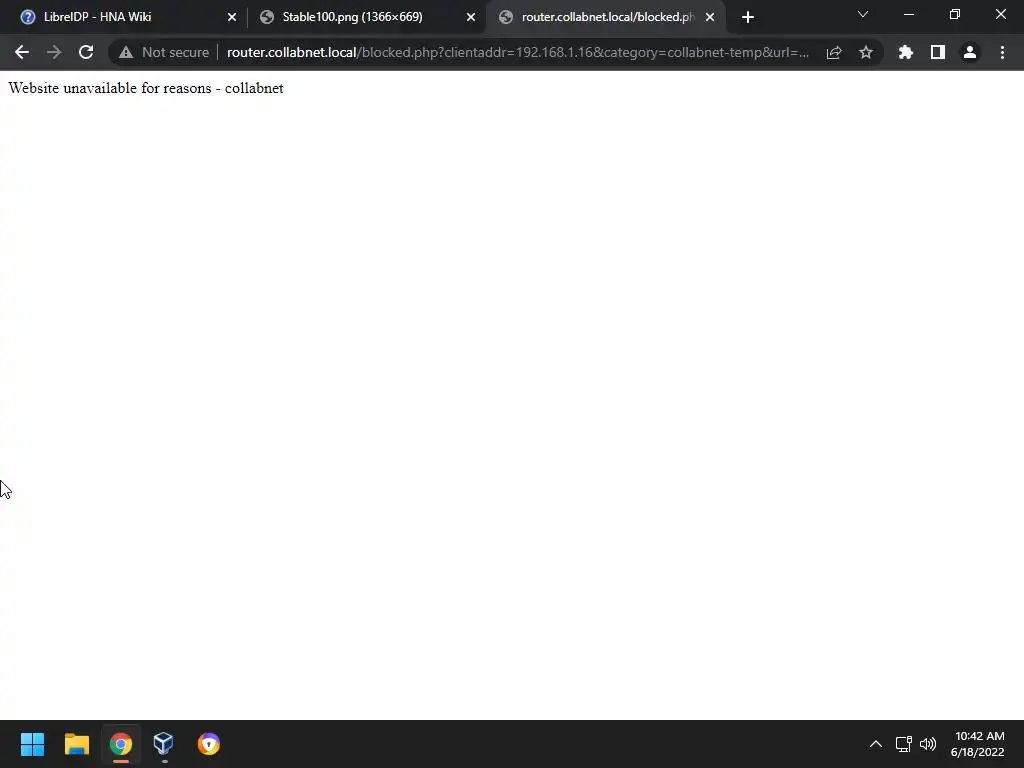Click the address bar URL text

pos(517,52)
